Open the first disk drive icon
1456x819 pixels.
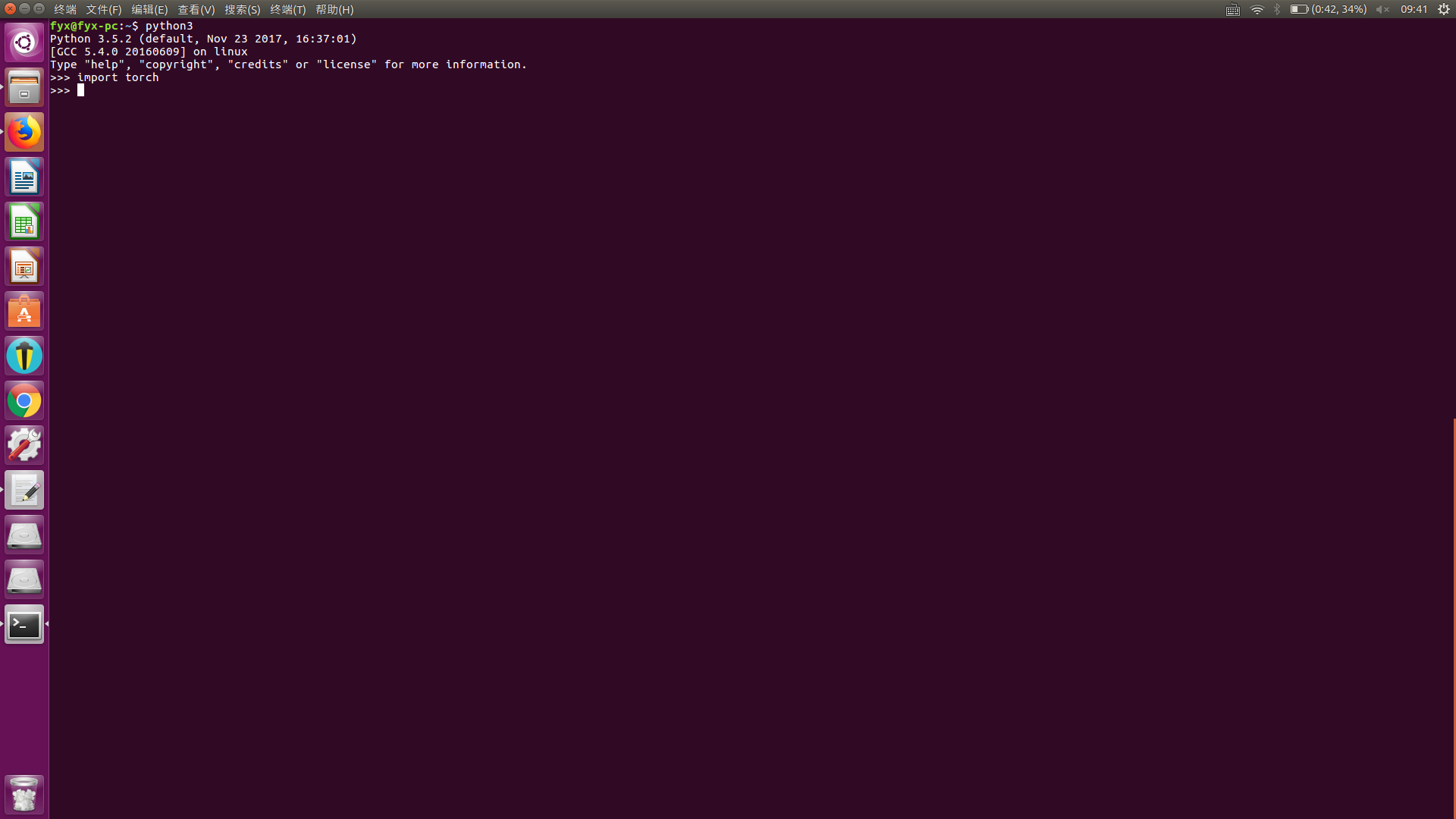click(x=24, y=535)
